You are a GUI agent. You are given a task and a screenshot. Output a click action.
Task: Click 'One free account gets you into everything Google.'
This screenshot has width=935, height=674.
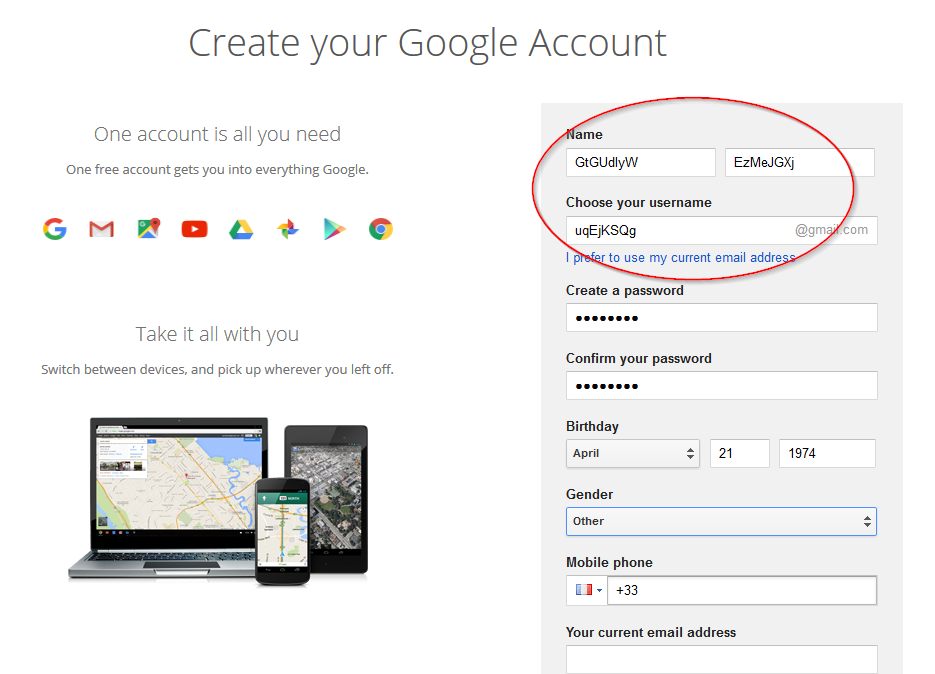217,169
